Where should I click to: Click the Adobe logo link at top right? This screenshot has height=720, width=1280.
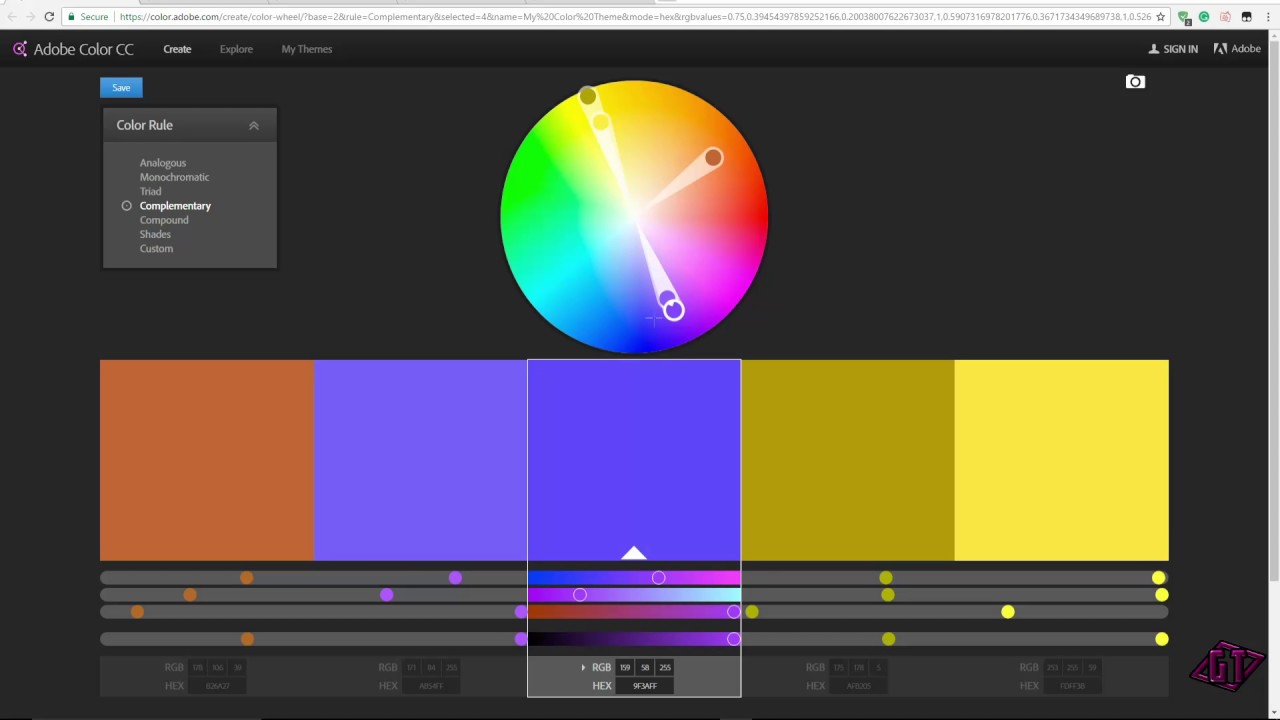(1237, 49)
